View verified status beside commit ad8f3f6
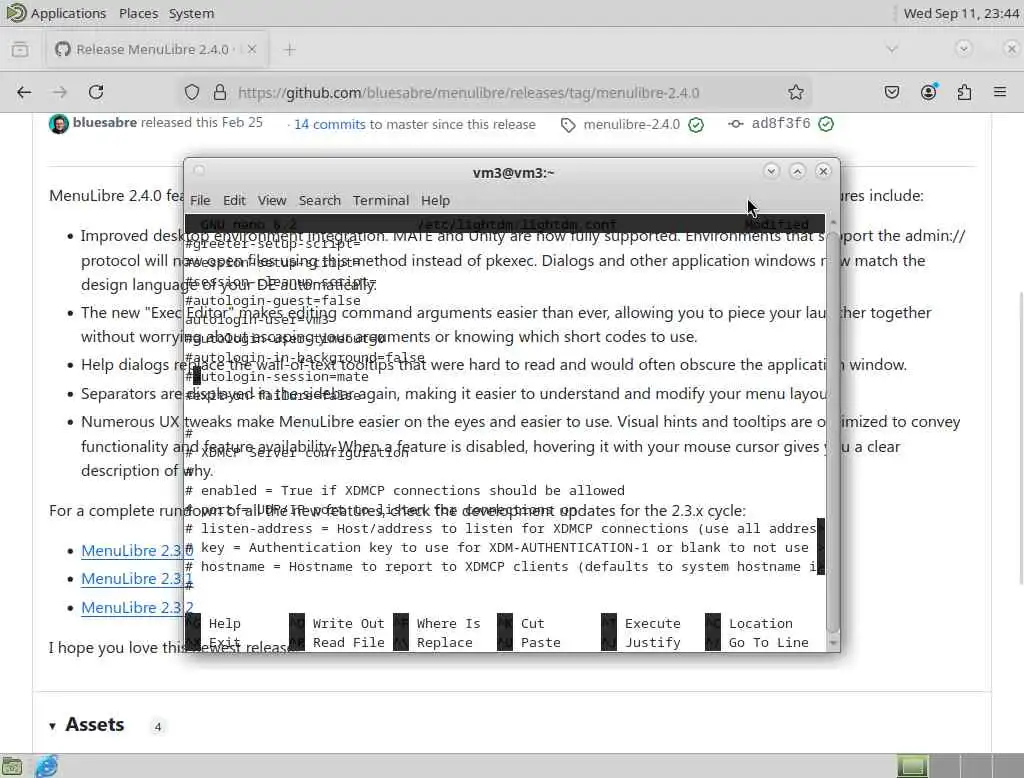1024x778 pixels. [826, 124]
